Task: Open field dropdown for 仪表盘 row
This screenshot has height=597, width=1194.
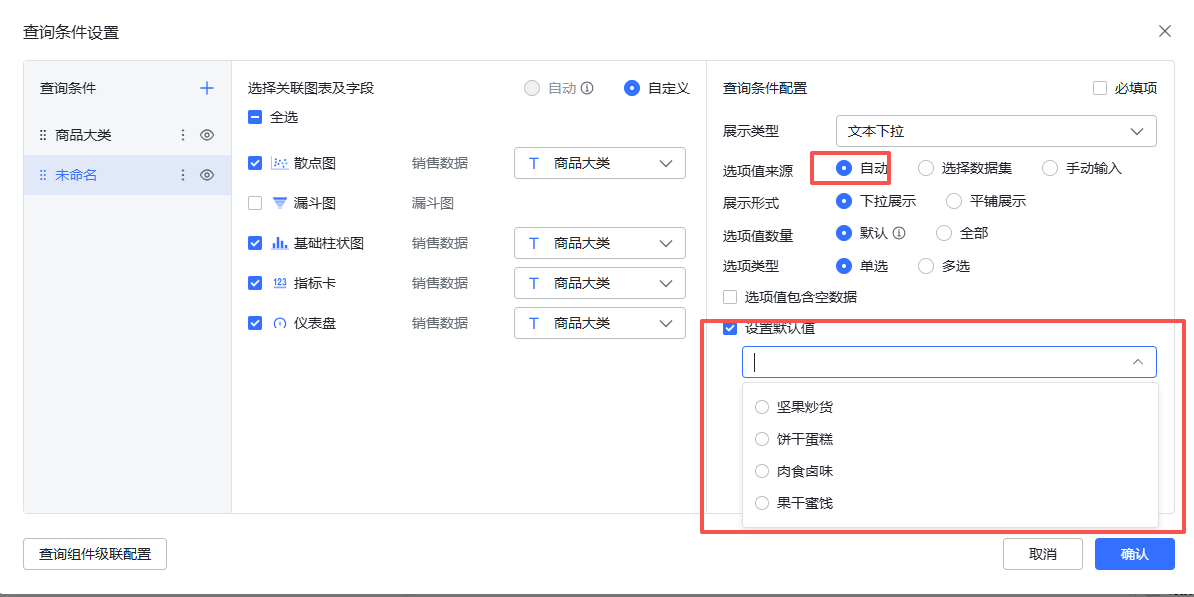Action: pyautogui.click(x=600, y=324)
